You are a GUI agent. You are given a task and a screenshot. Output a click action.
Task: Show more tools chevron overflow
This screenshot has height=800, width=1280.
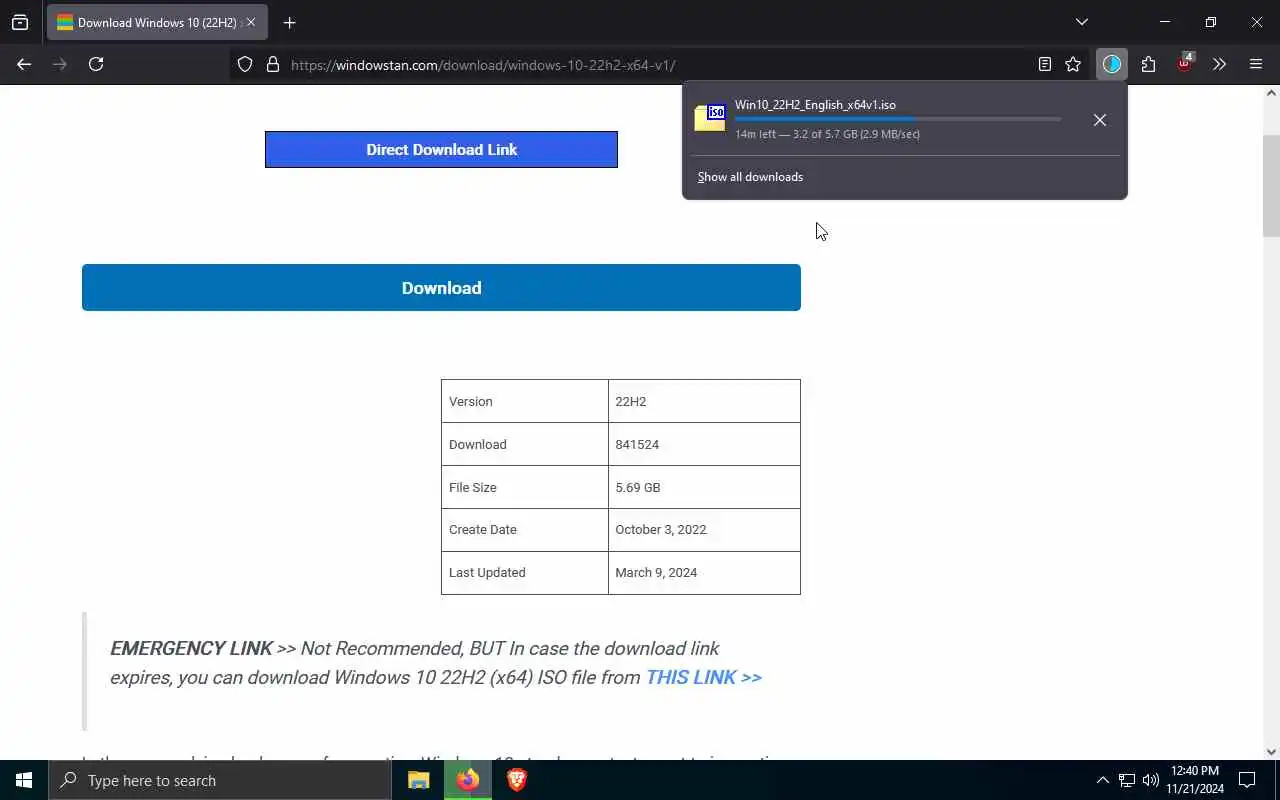pyautogui.click(x=1219, y=64)
